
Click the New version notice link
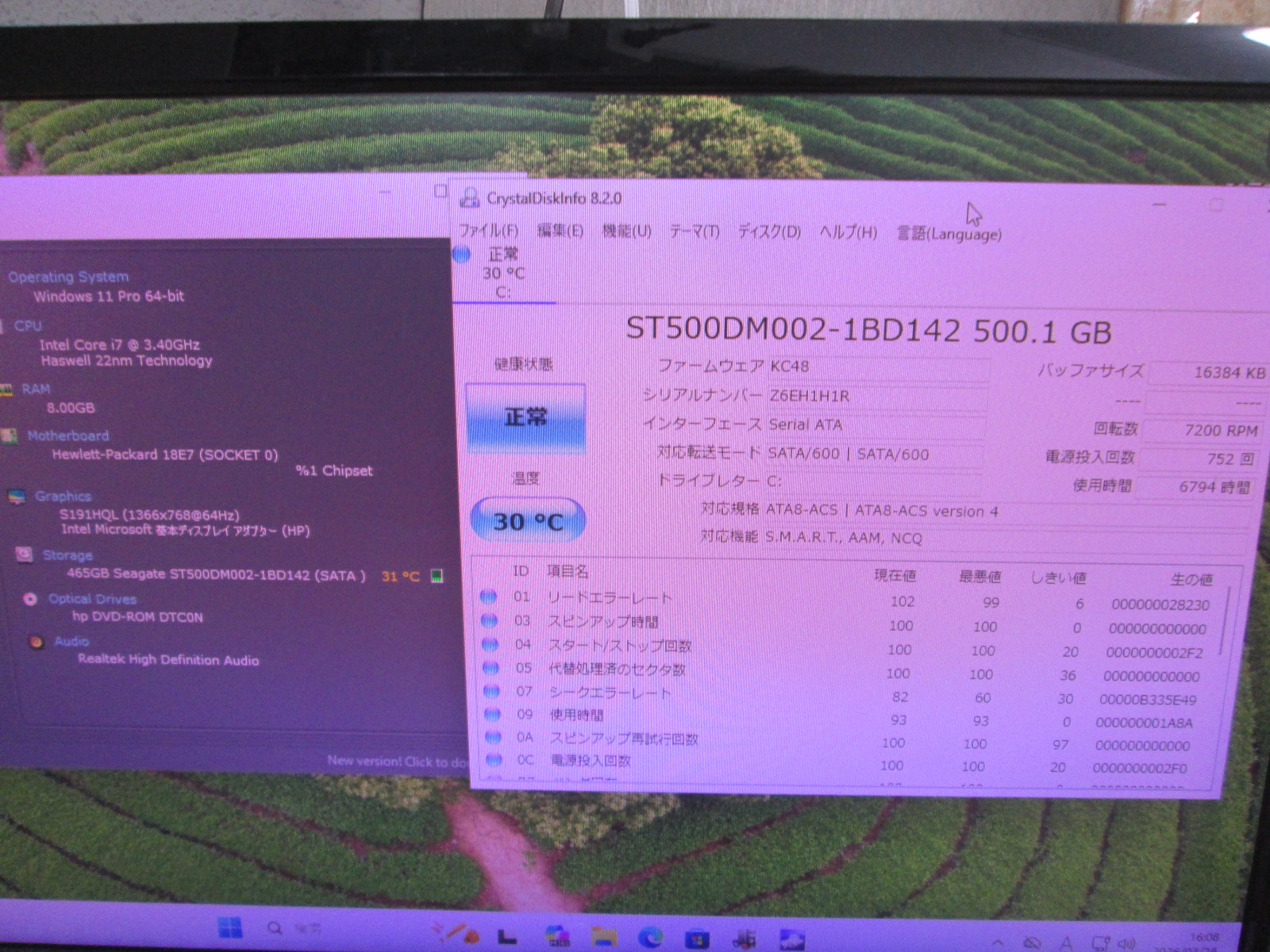[397, 761]
